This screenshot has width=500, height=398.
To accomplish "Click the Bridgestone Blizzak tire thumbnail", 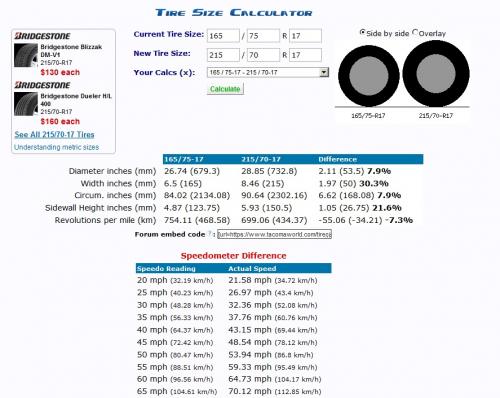I will tap(26, 55).
